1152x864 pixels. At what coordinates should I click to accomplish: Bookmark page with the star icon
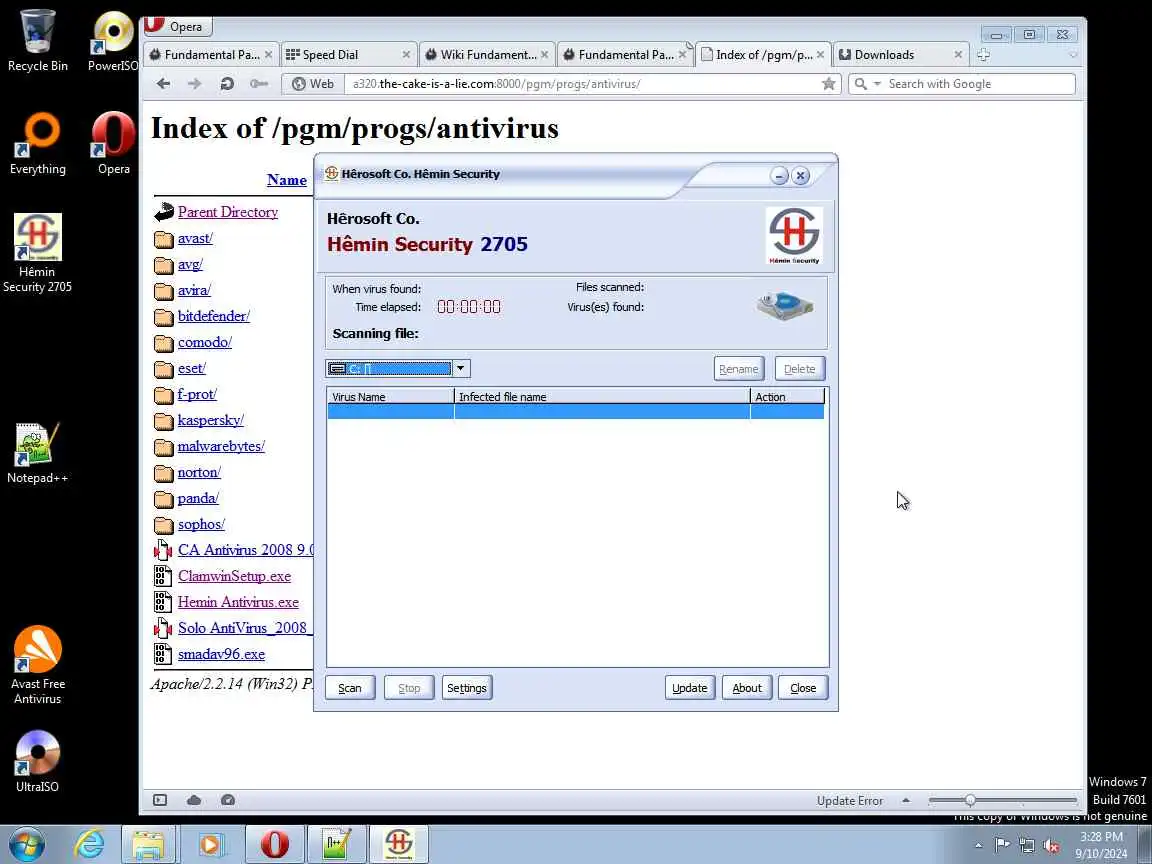pyautogui.click(x=829, y=84)
